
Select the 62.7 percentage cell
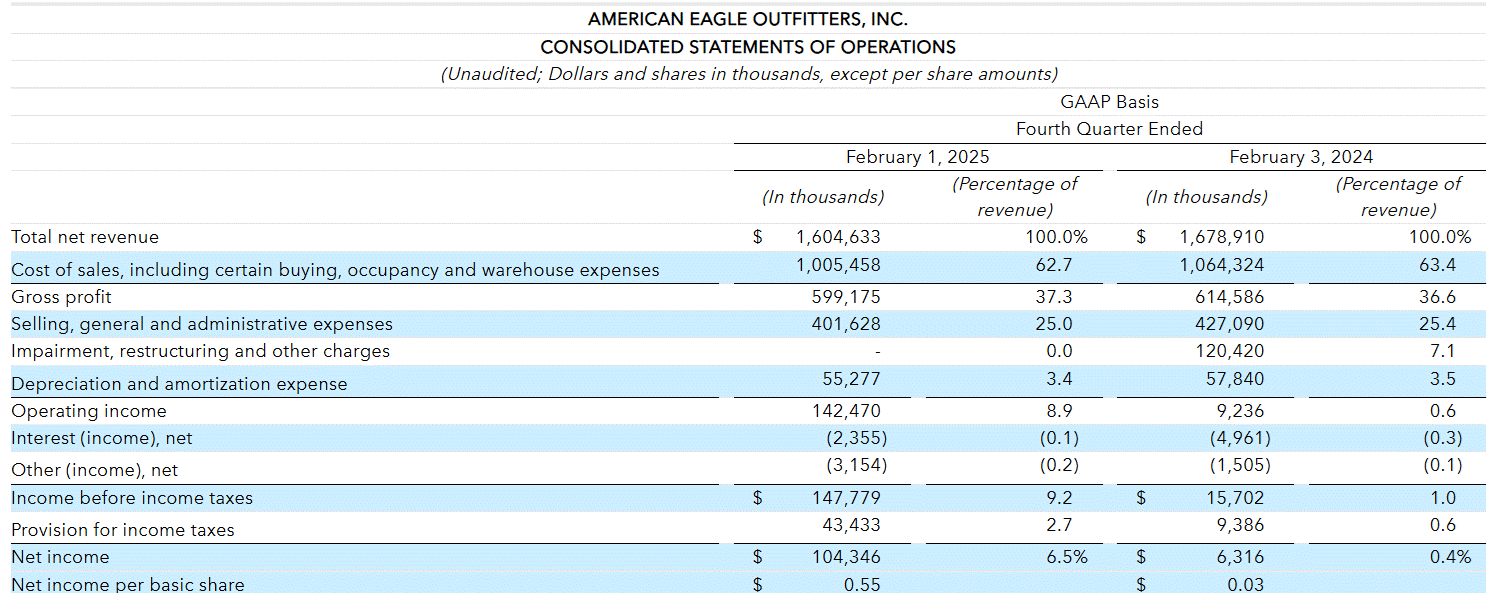point(1054,265)
